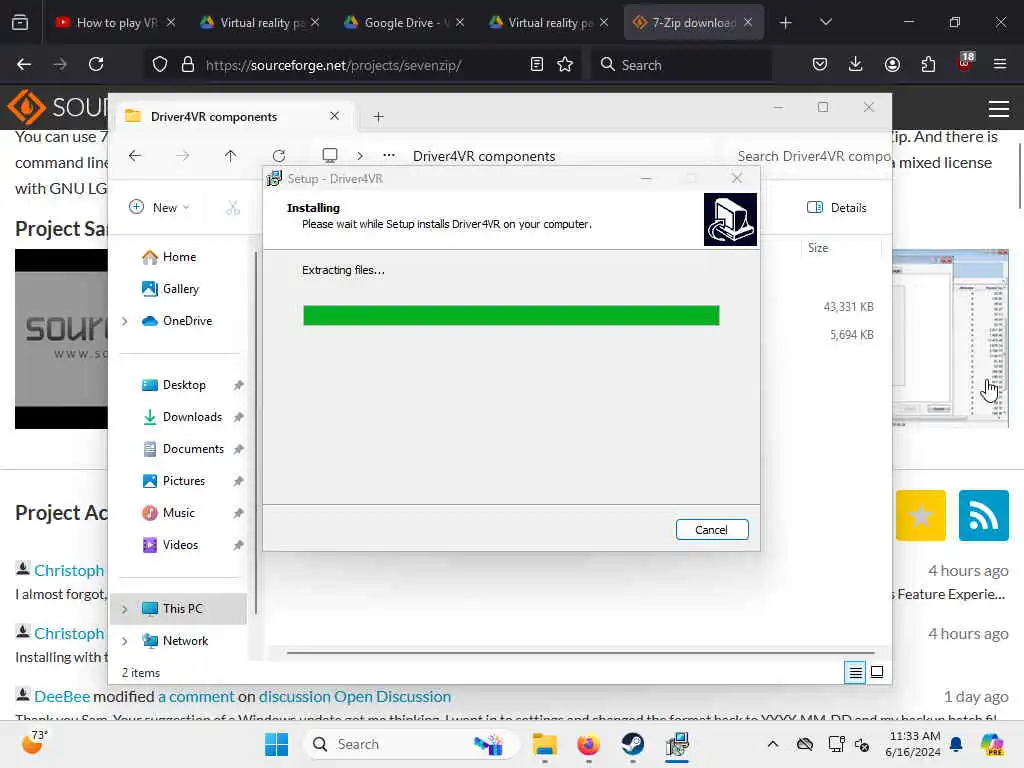This screenshot has height=768, width=1024.
Task: Click the Explorer horizontal scrollbar
Action: (580, 652)
